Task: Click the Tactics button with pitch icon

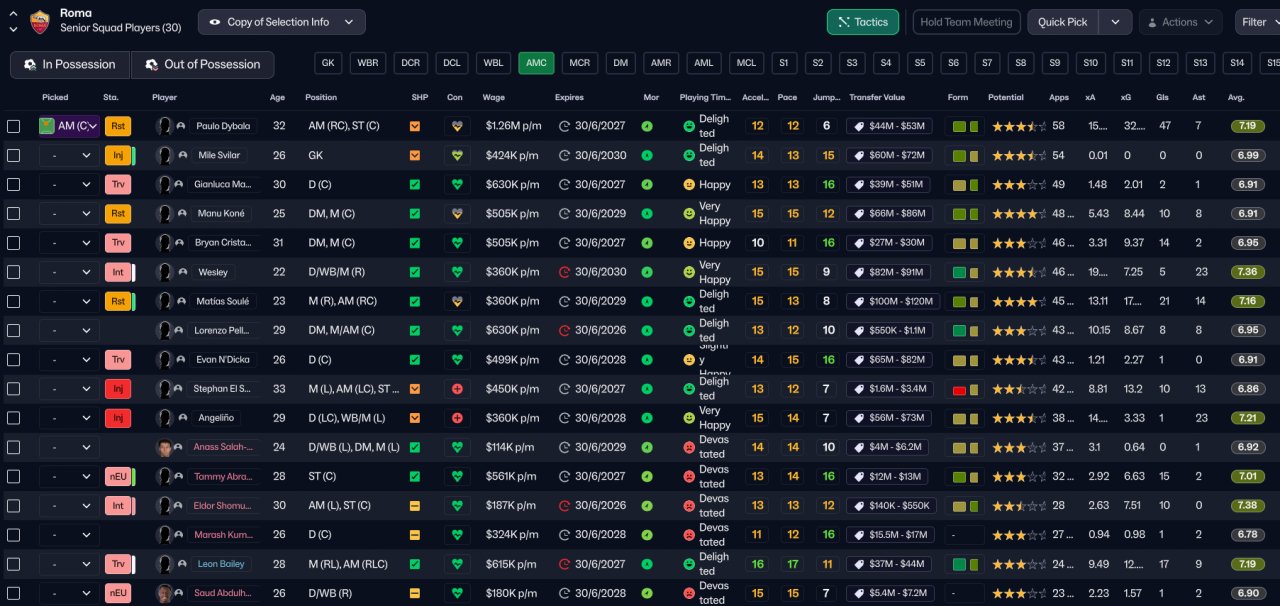Action: (x=862, y=22)
